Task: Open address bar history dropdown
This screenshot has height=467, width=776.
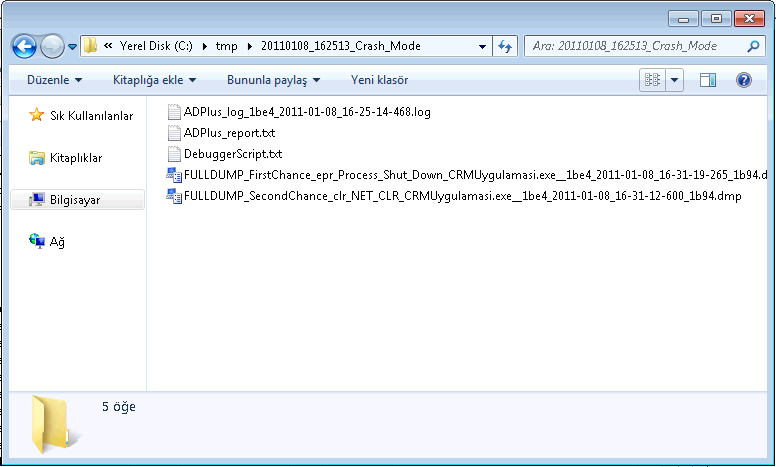Action: point(482,47)
